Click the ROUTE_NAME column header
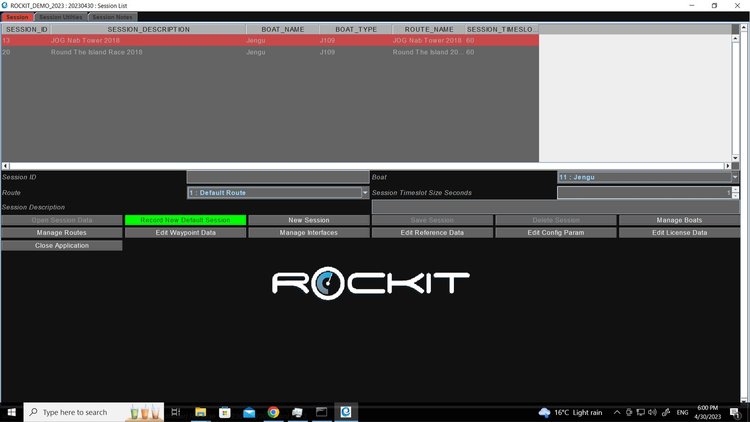Screen dimensions: 750x422 429,29
